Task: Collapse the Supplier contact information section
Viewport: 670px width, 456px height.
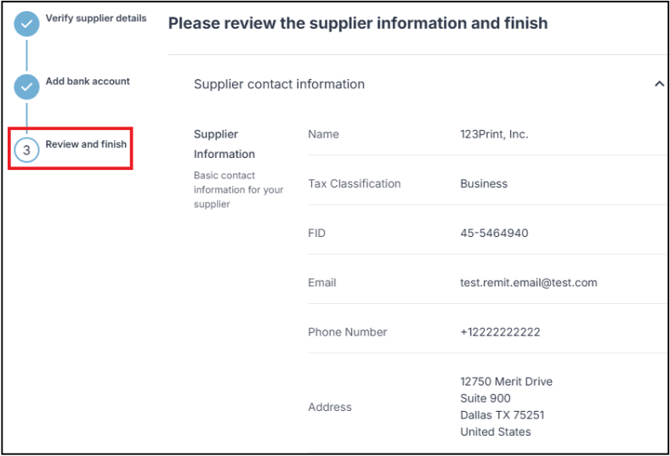Action: click(658, 85)
